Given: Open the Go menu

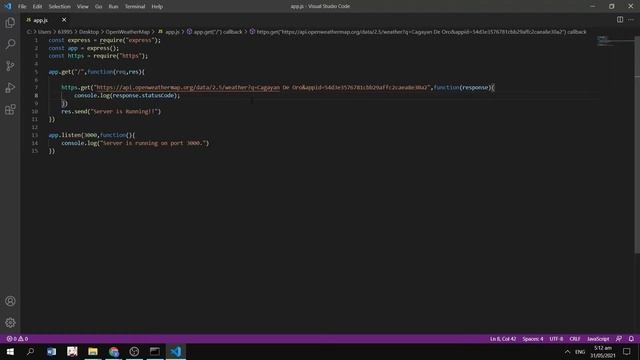Looking at the screenshot, I should pos(98,7).
